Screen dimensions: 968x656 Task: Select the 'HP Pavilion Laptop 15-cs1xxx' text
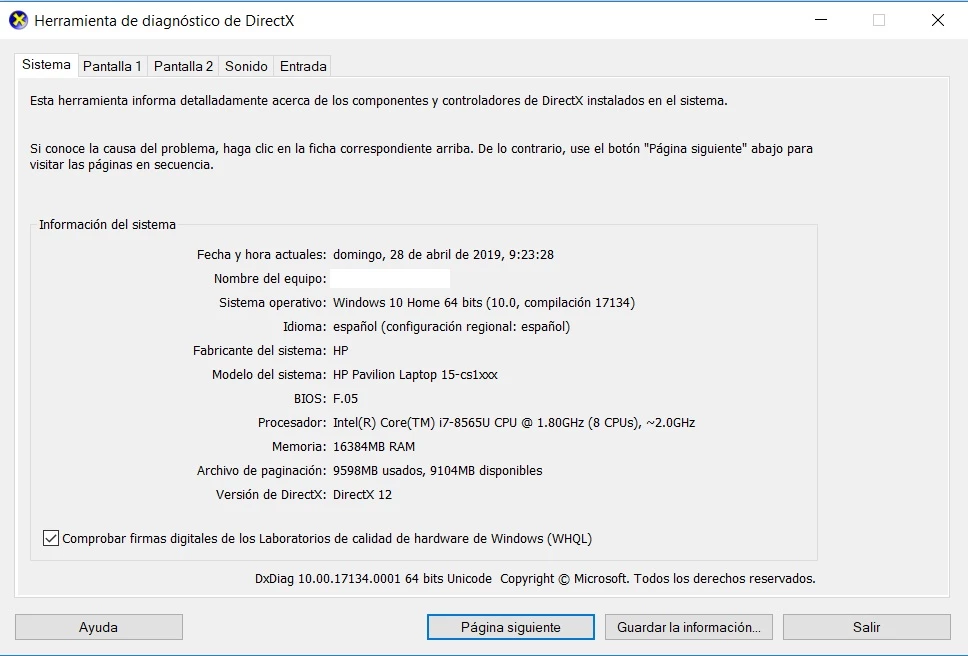point(415,375)
